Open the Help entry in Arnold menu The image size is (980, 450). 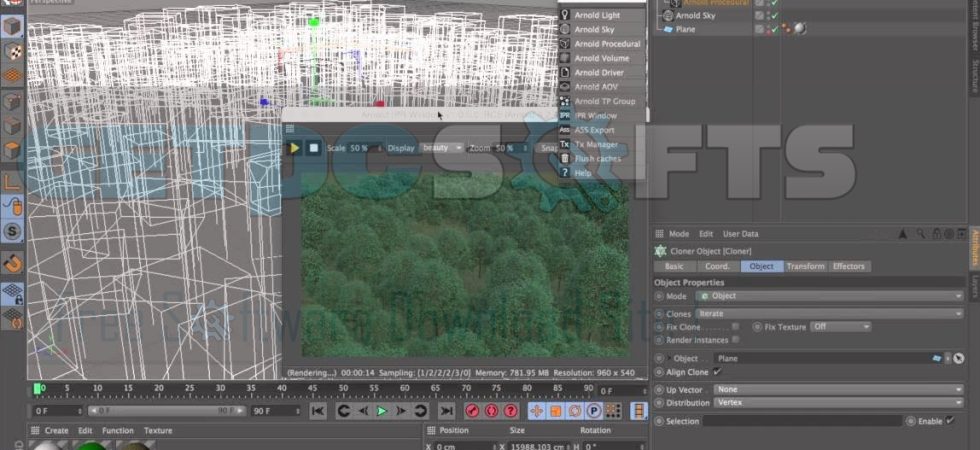(x=582, y=173)
